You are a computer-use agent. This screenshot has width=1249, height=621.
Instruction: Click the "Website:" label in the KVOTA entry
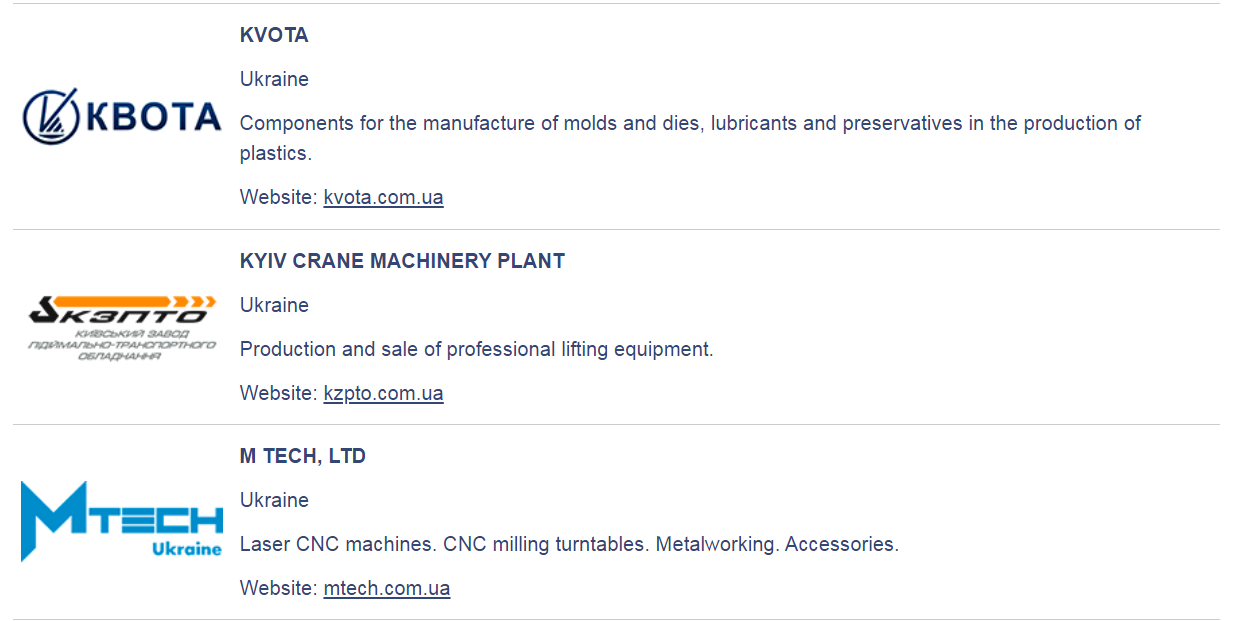coord(278,197)
